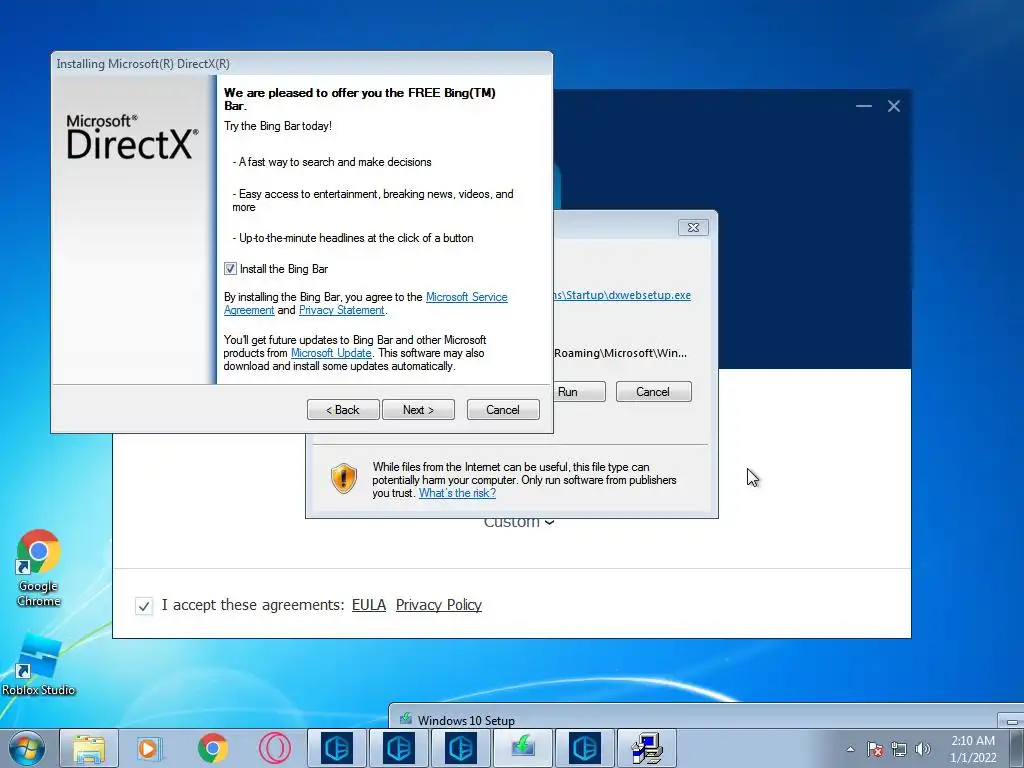Open the volume speaker tray icon
The image size is (1024, 768).
(923, 749)
